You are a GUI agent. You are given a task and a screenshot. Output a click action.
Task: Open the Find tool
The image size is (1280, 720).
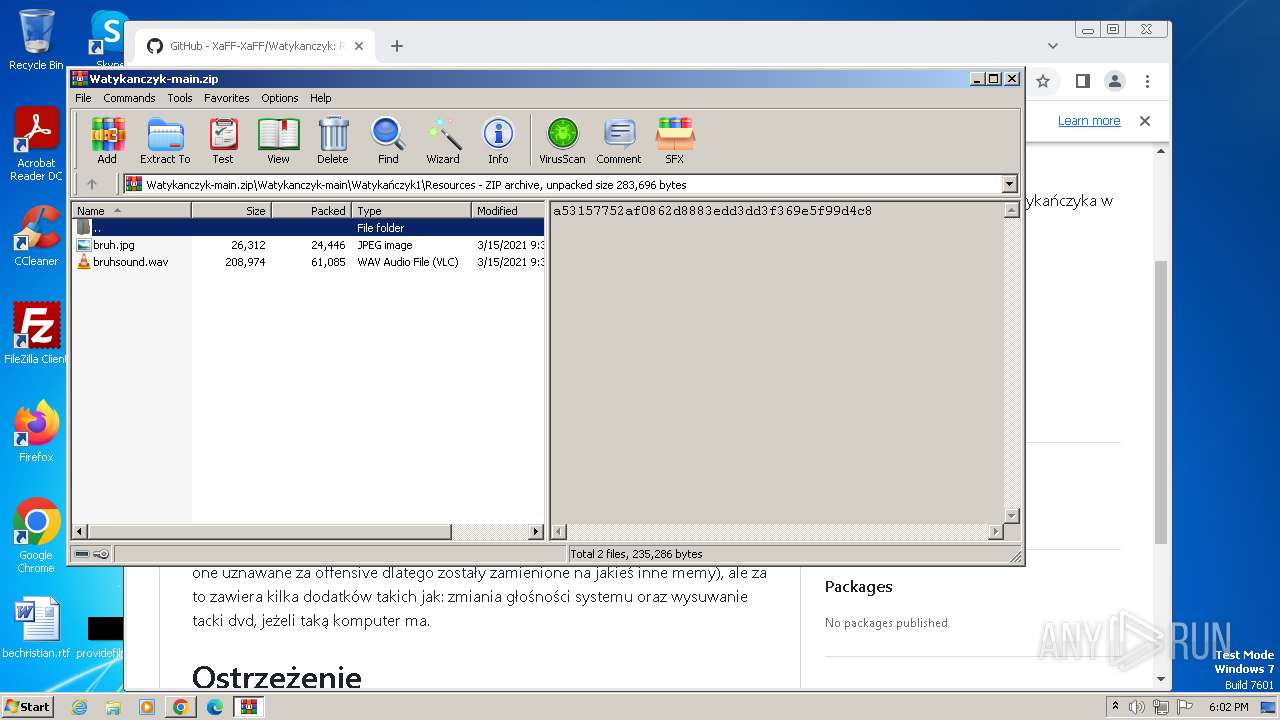pyautogui.click(x=388, y=140)
